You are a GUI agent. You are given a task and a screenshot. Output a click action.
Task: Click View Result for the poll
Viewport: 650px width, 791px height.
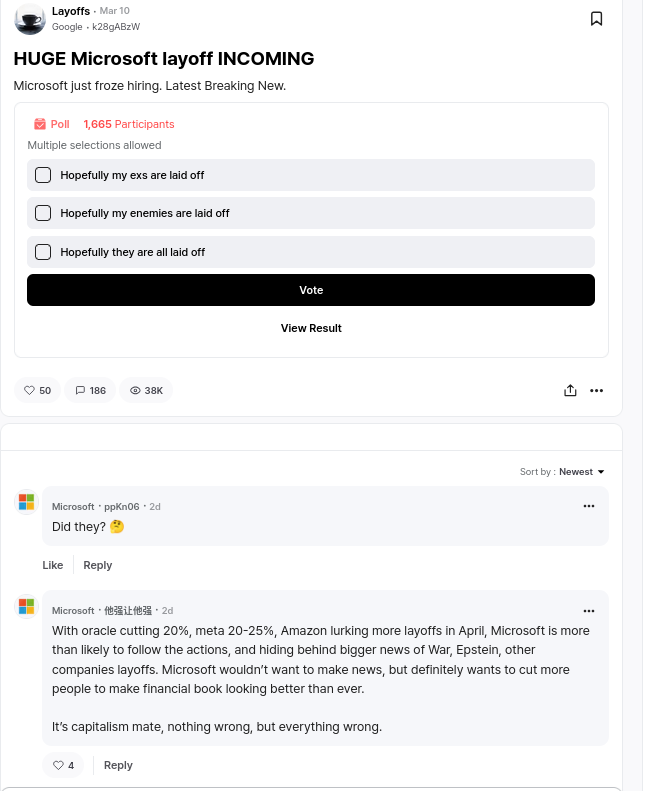311,328
